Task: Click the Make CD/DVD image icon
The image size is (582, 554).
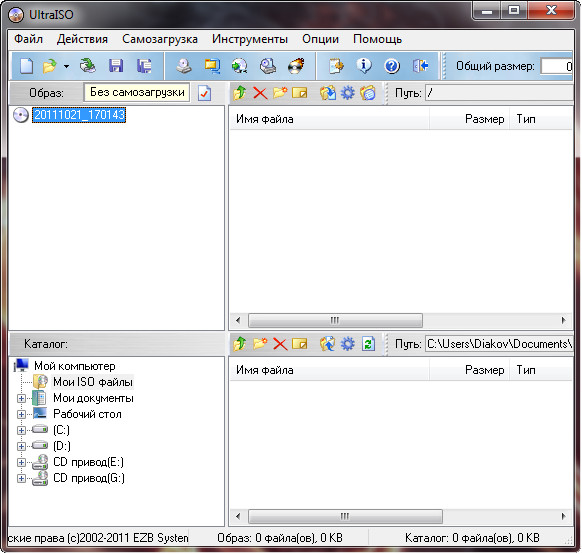Action: click(x=184, y=66)
